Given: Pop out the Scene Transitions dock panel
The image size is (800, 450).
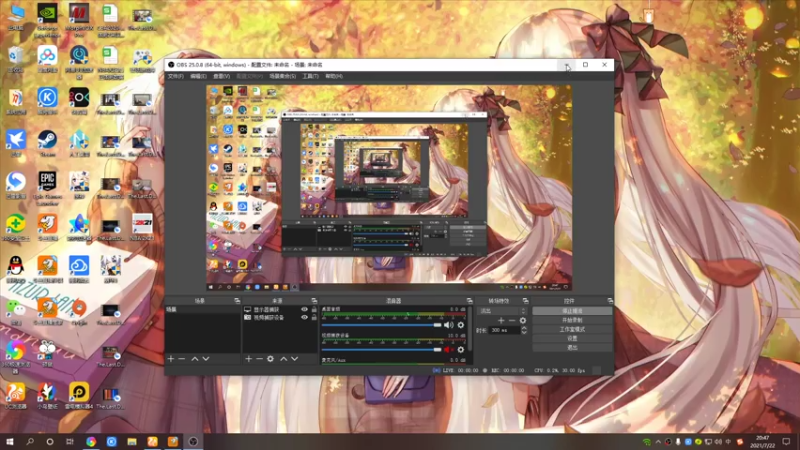Looking at the screenshot, I should pos(525,301).
